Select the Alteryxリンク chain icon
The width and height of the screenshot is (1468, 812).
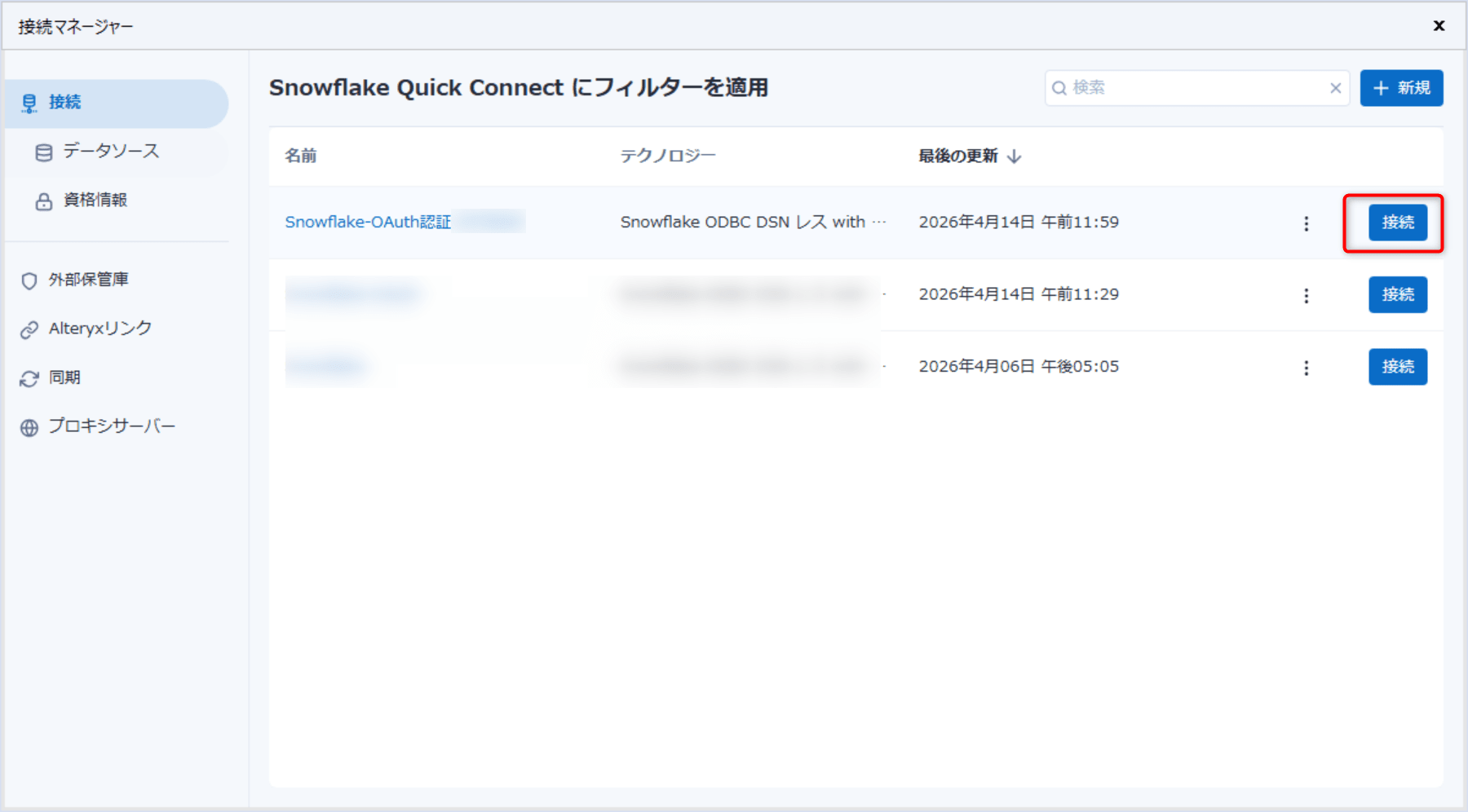point(29,328)
